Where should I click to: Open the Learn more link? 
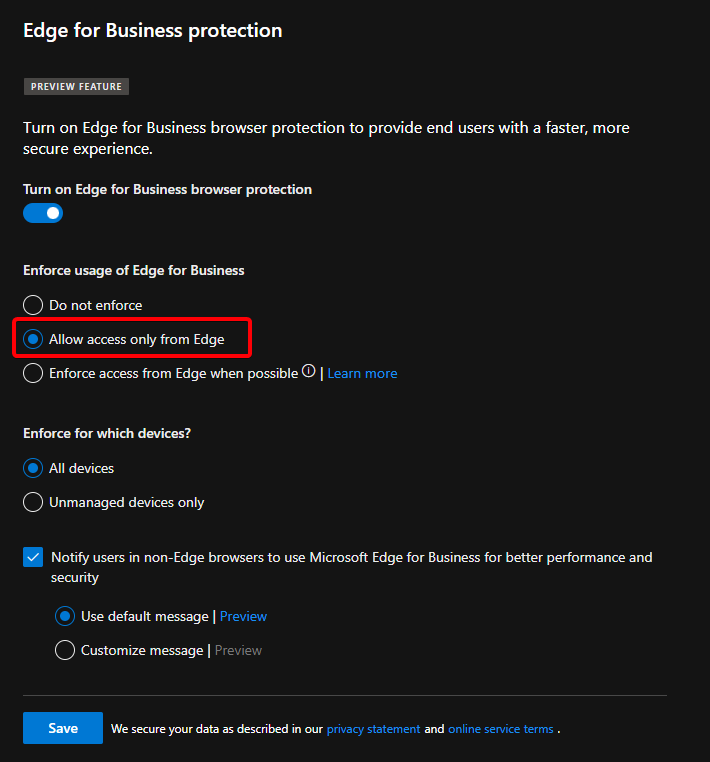click(x=362, y=373)
